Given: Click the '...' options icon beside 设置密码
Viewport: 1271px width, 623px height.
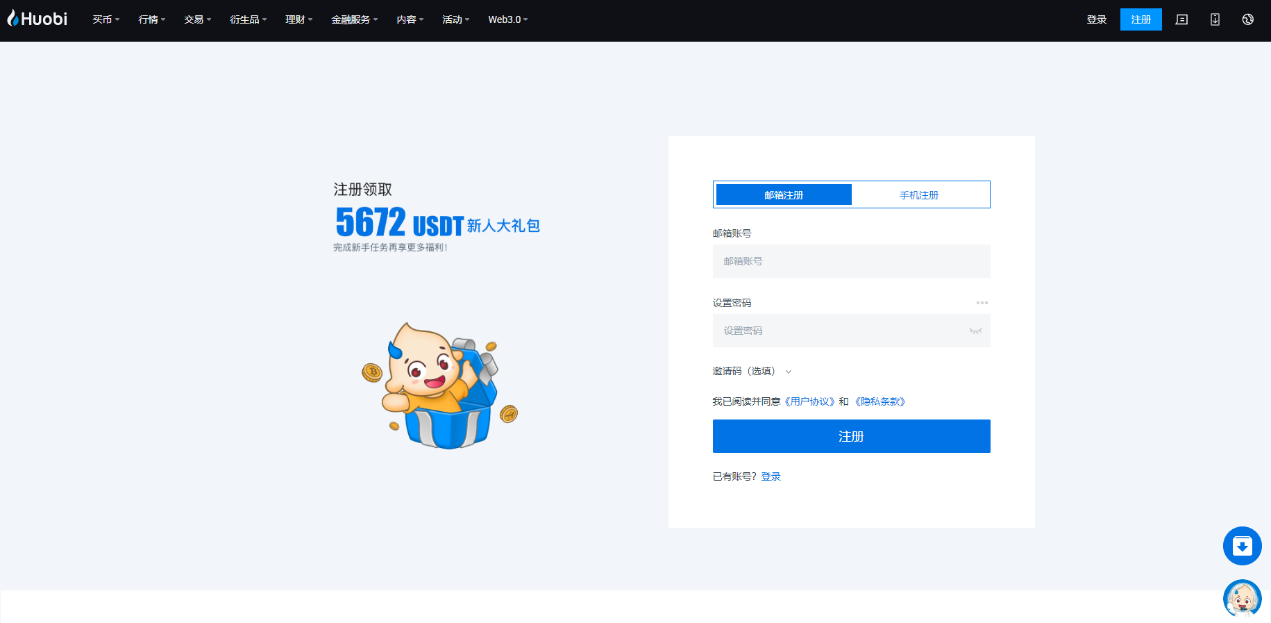Looking at the screenshot, I should [x=982, y=302].
